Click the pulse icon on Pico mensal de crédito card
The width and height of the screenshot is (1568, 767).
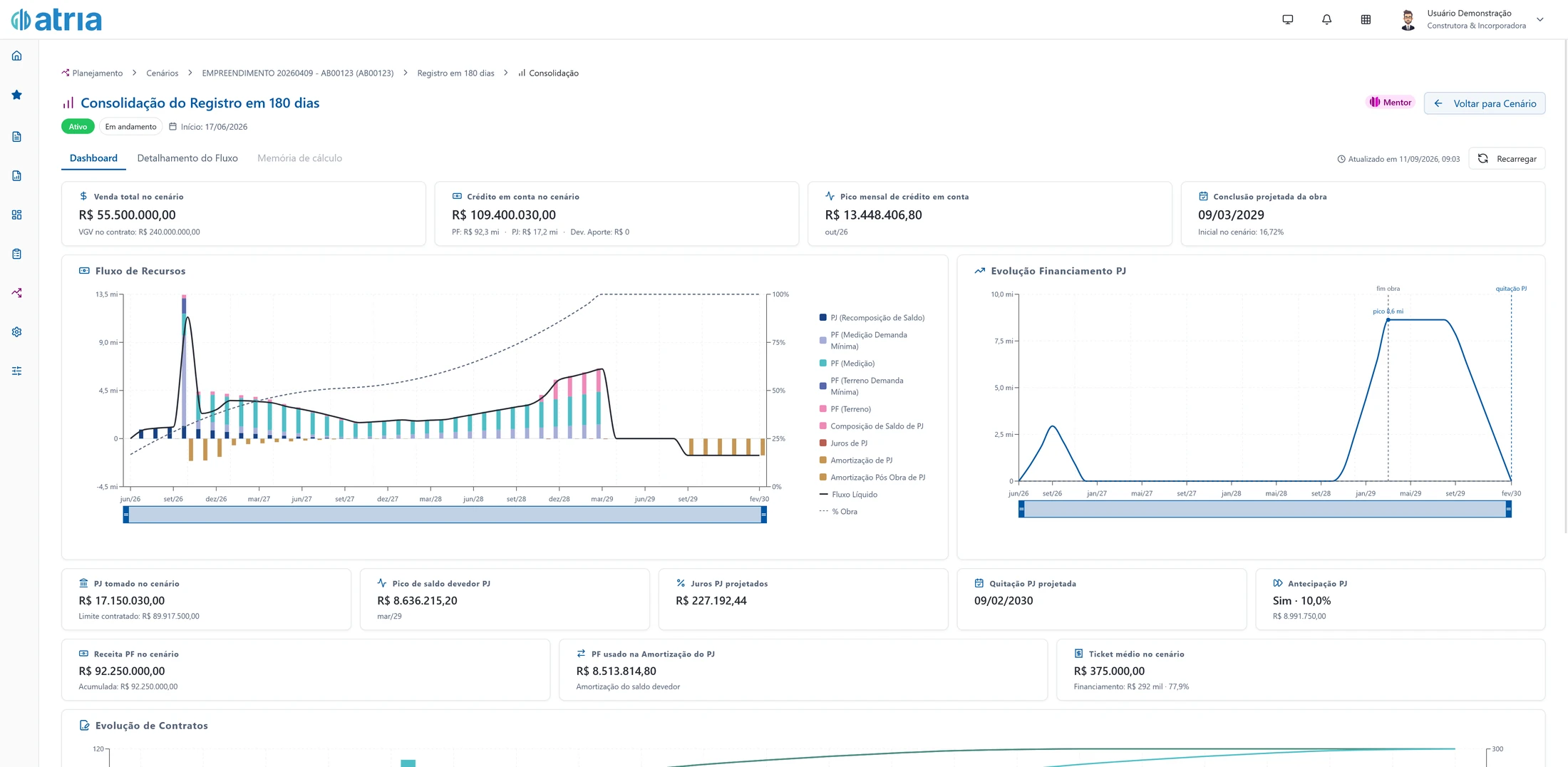click(x=830, y=196)
